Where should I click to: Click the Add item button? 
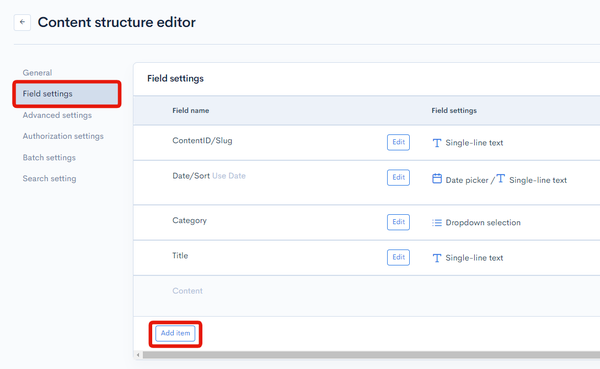tap(175, 333)
